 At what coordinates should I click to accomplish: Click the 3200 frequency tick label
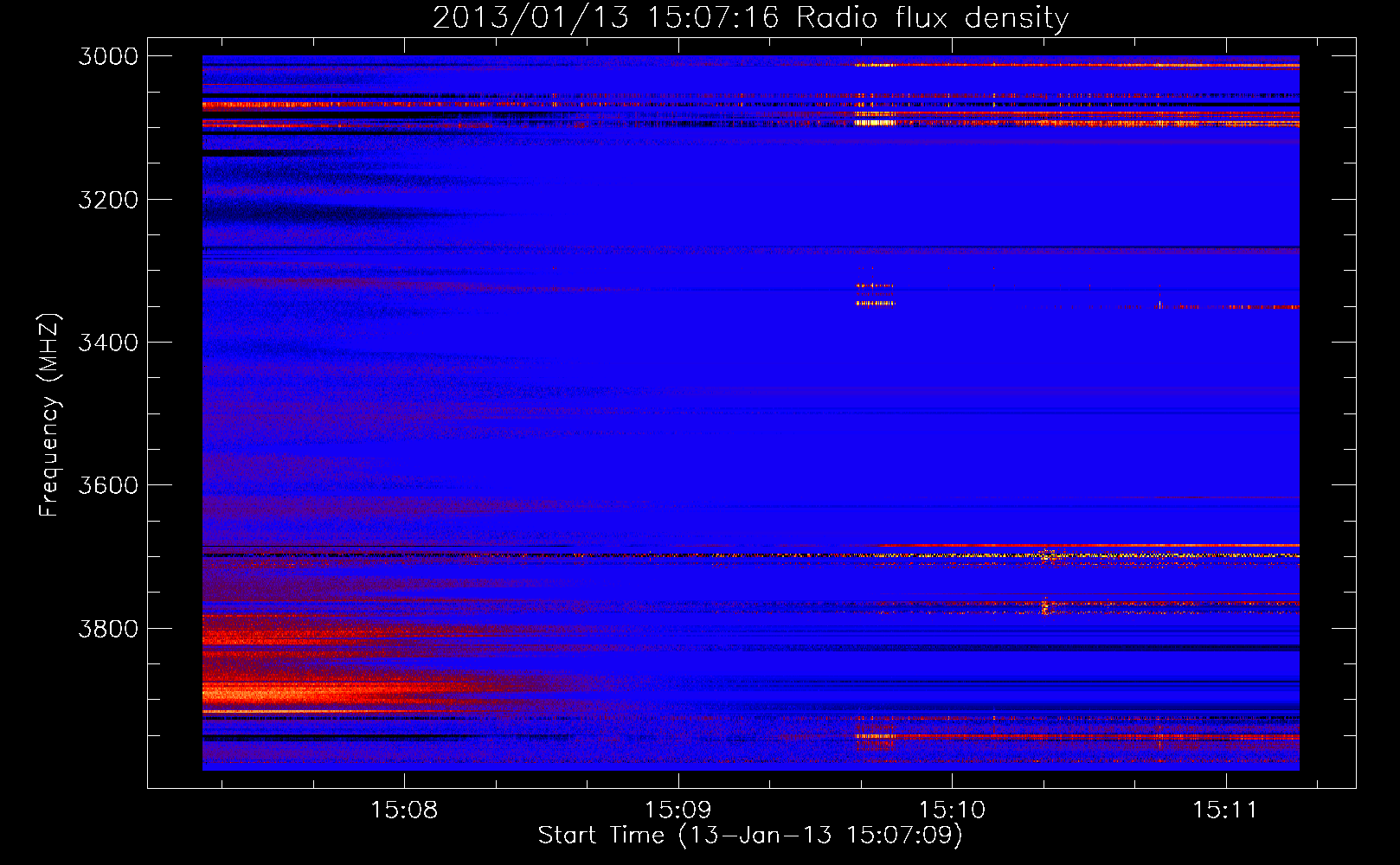[108, 200]
